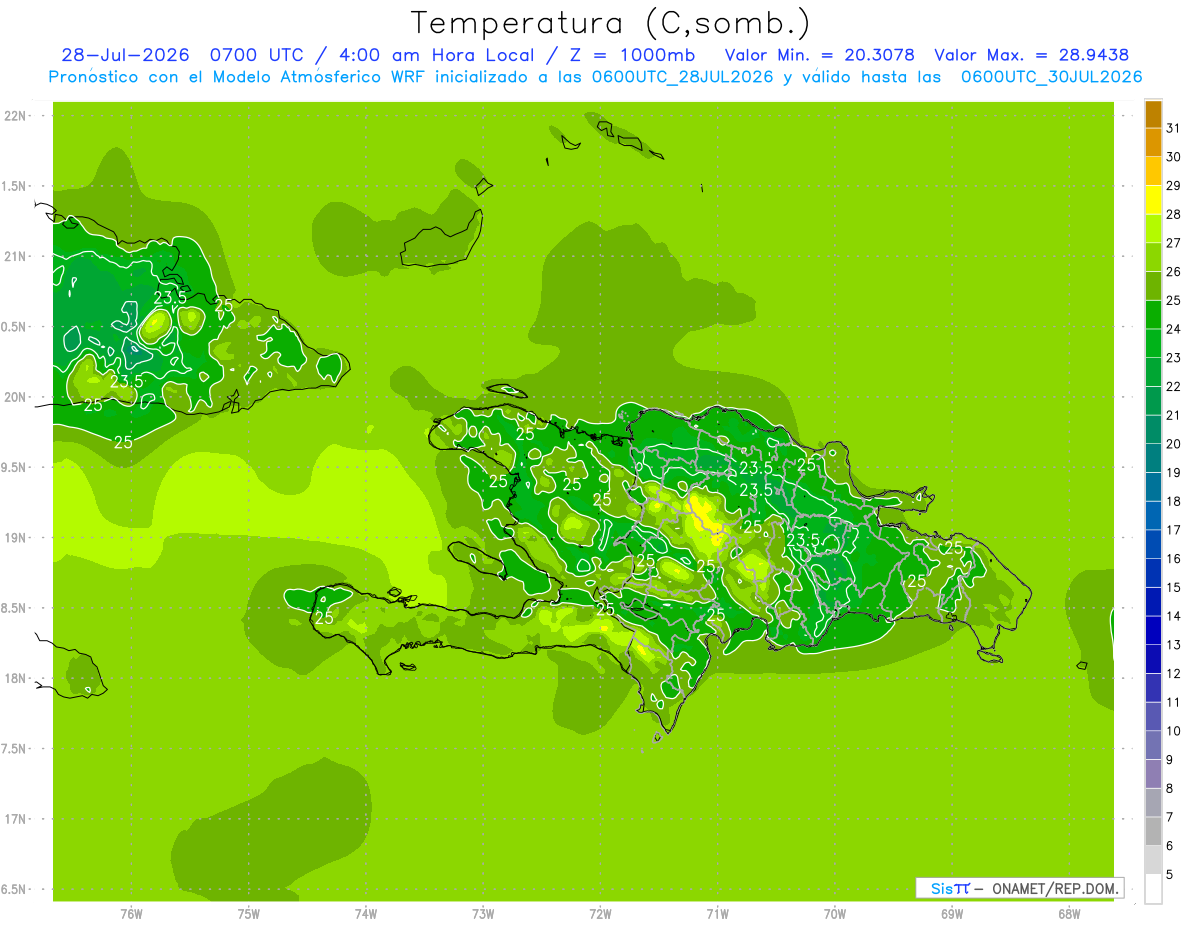Click "25" contour label on Haiti's southwestern peninsula tip
Viewport: 1200px width, 927px height.
pyautogui.click(x=324, y=618)
